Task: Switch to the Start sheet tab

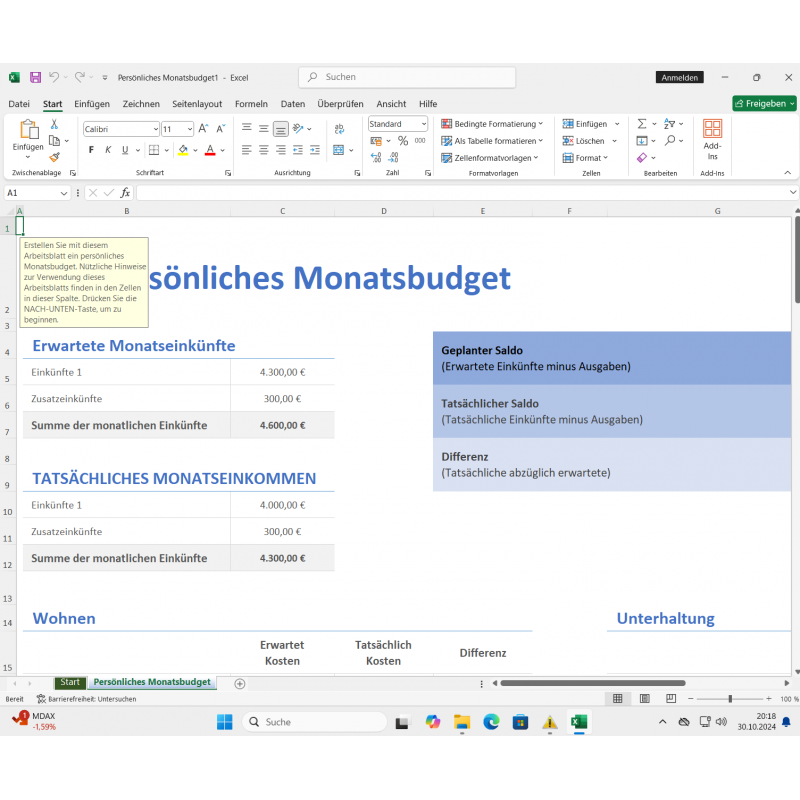Action: (69, 683)
